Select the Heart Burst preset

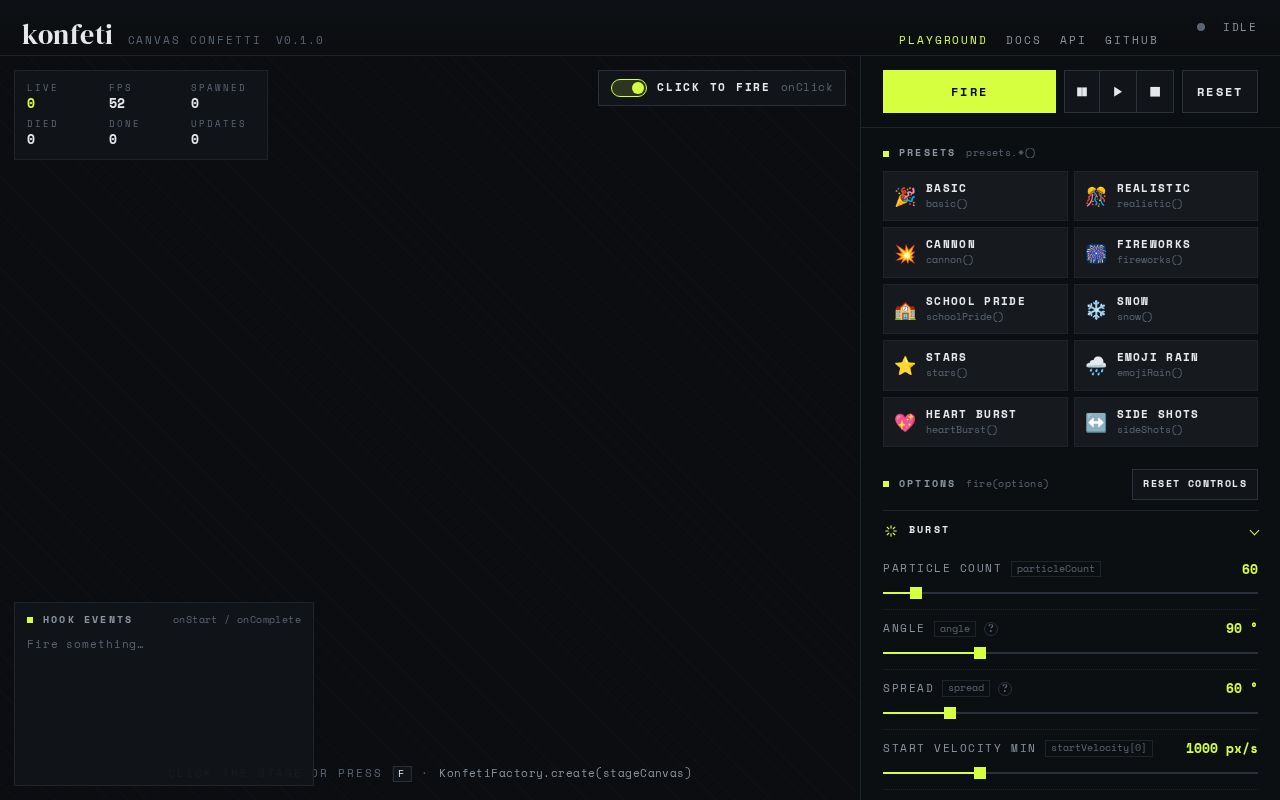975,422
